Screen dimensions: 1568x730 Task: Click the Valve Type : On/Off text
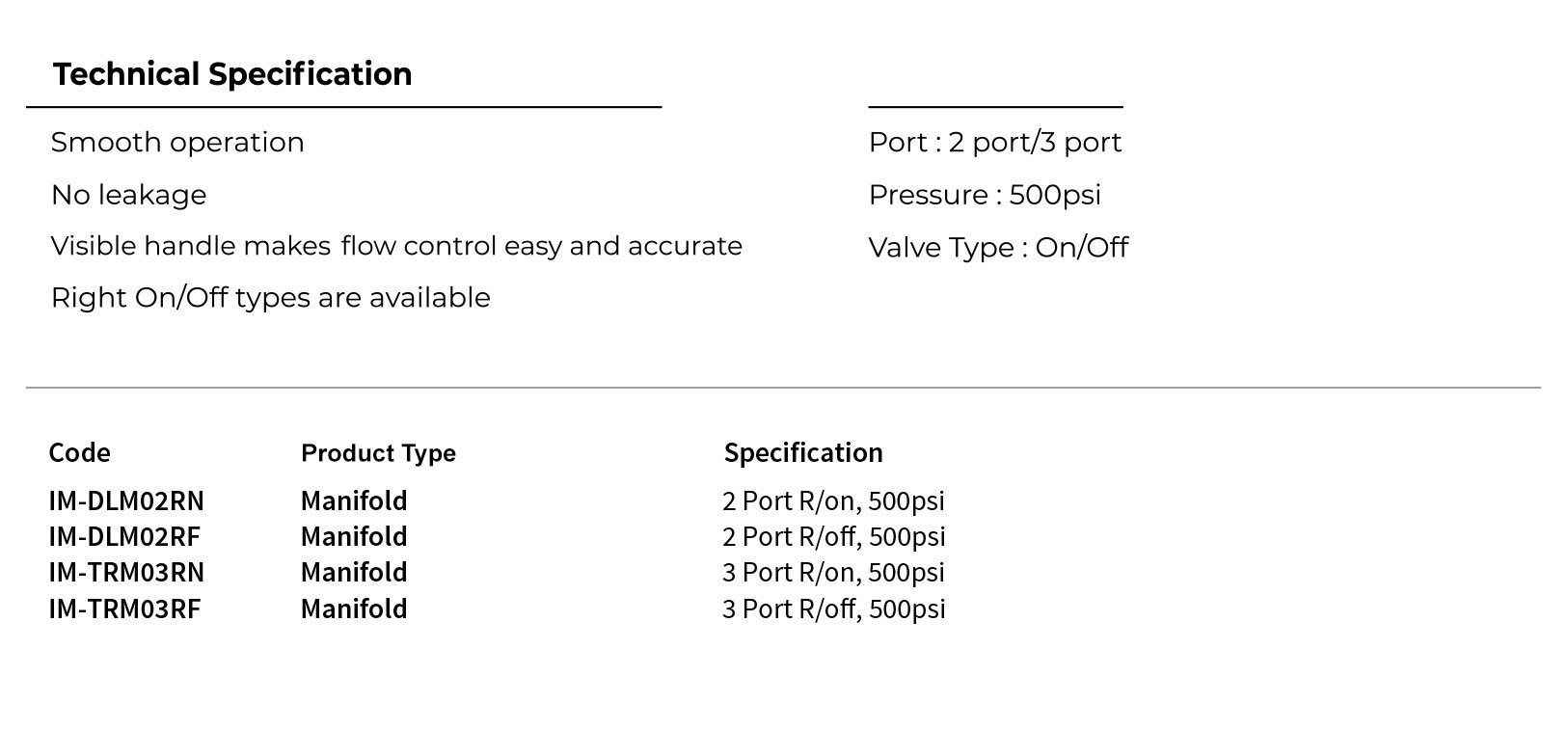point(998,248)
